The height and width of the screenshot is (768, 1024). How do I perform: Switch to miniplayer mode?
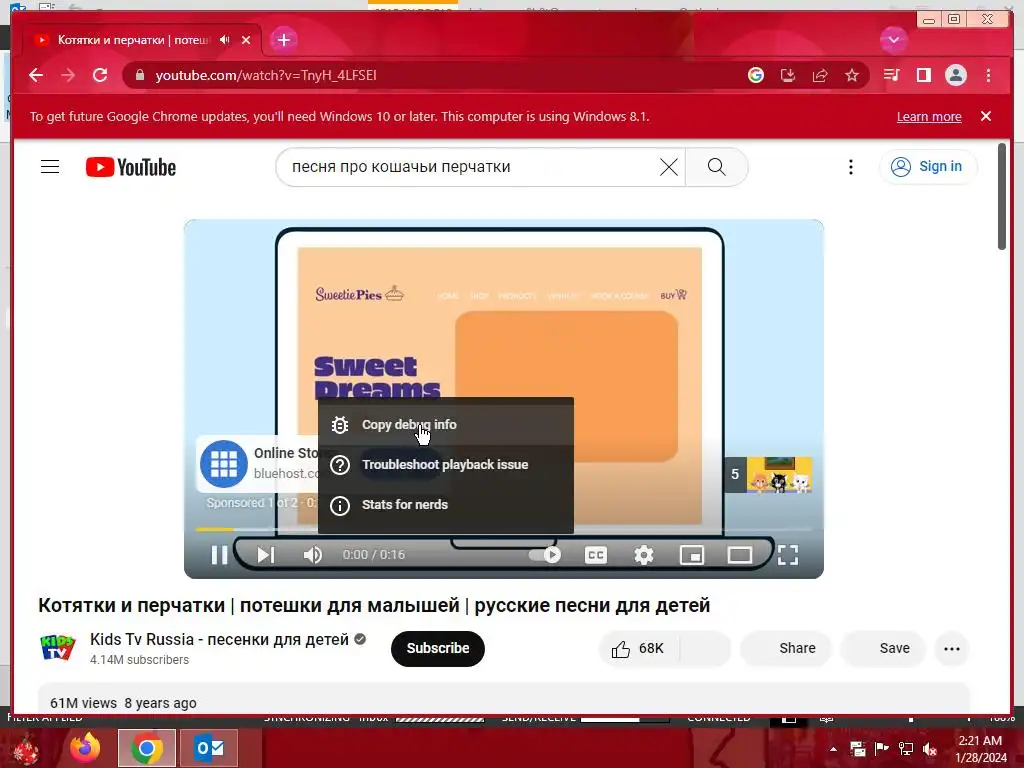pos(692,554)
